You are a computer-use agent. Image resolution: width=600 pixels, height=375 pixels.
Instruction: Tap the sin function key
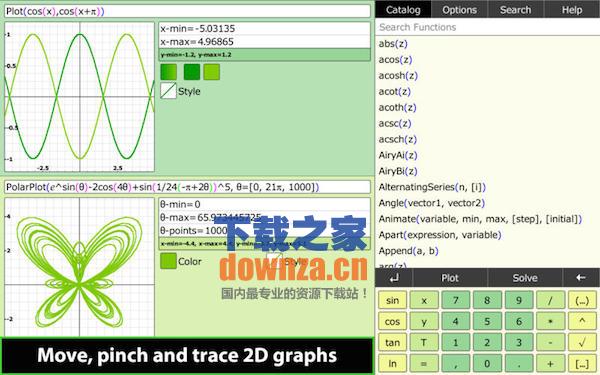tap(392, 300)
